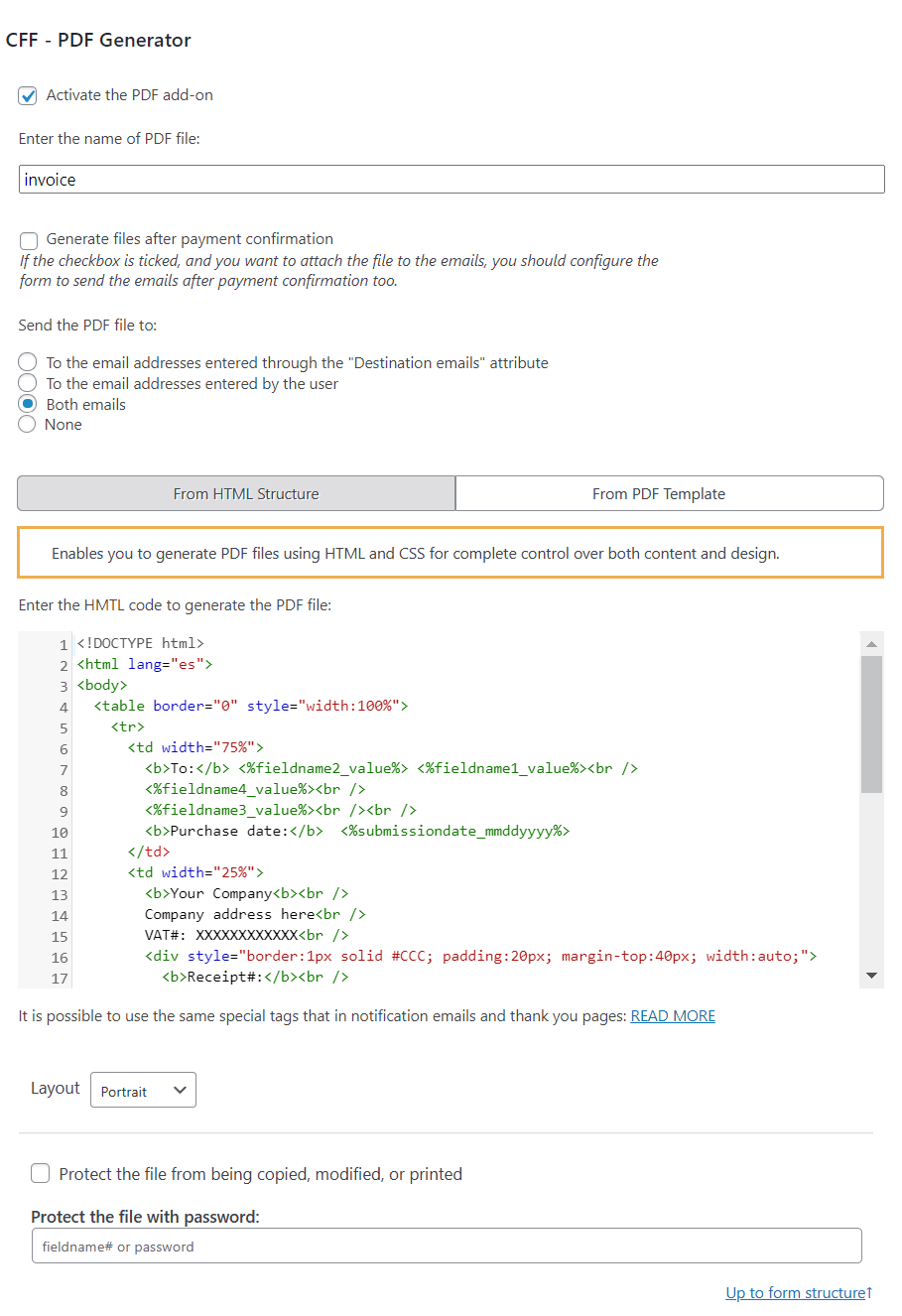902x1316 pixels.
Task: Click the Receipt# code line
Action: pyautogui.click(x=255, y=977)
